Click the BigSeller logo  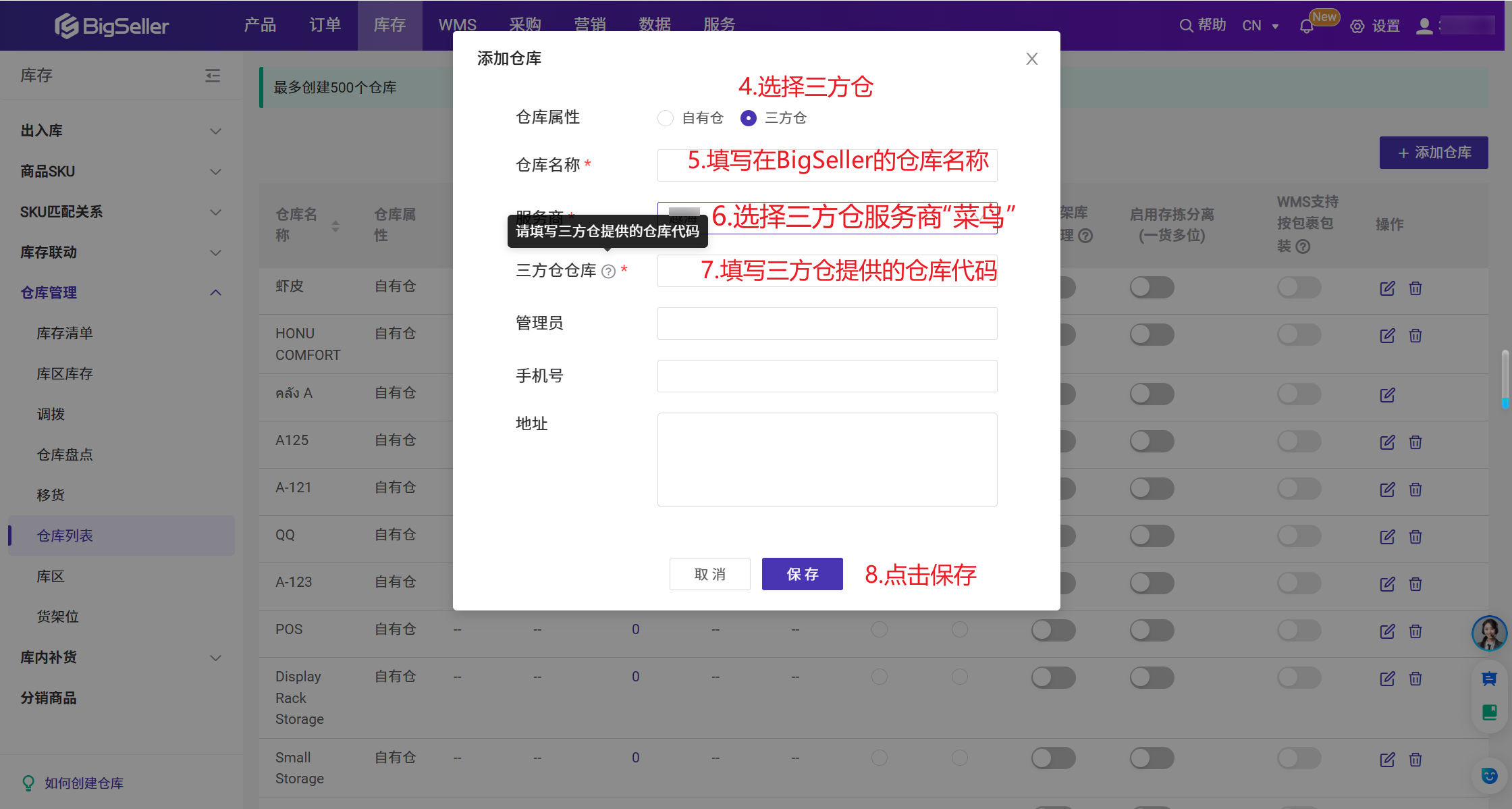click(x=111, y=26)
